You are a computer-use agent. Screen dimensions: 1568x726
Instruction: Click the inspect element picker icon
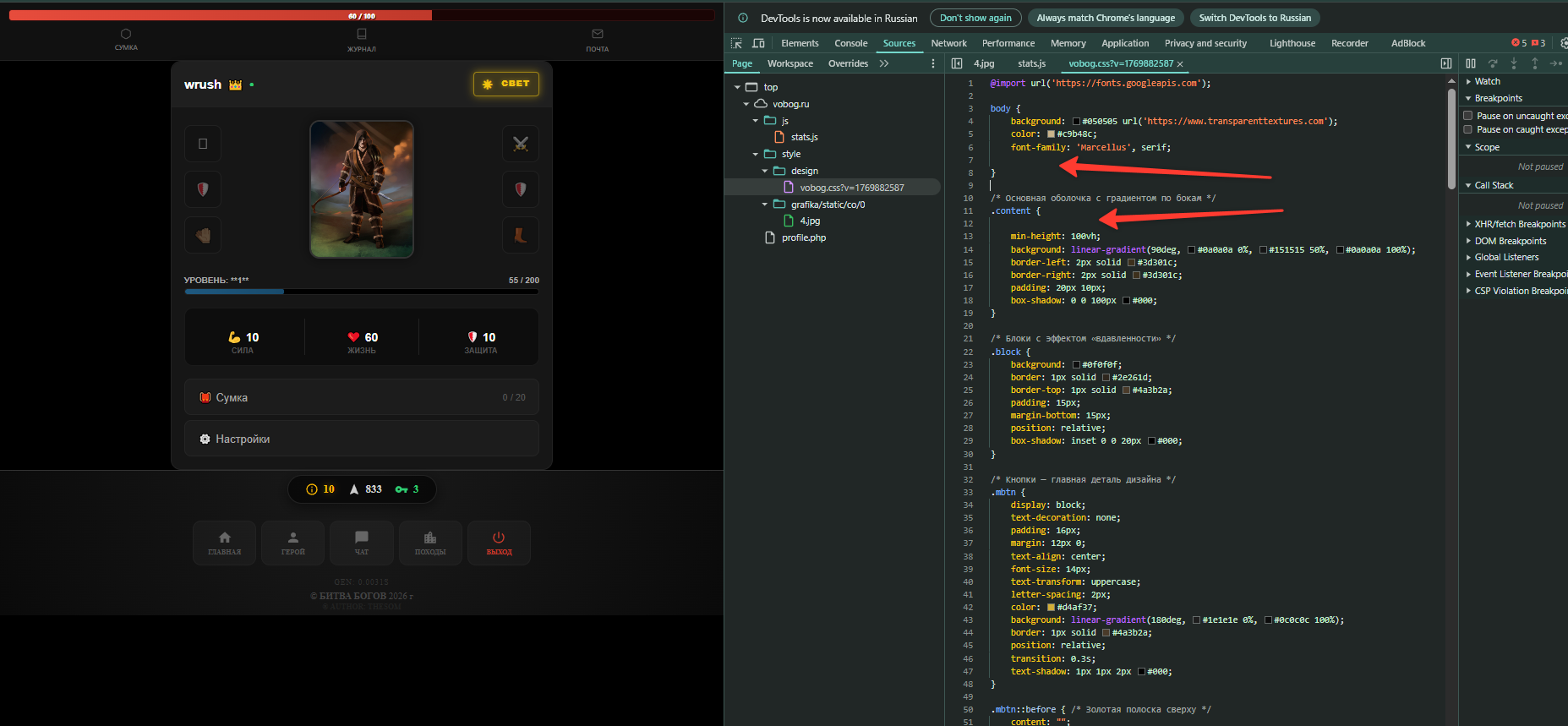click(x=736, y=43)
